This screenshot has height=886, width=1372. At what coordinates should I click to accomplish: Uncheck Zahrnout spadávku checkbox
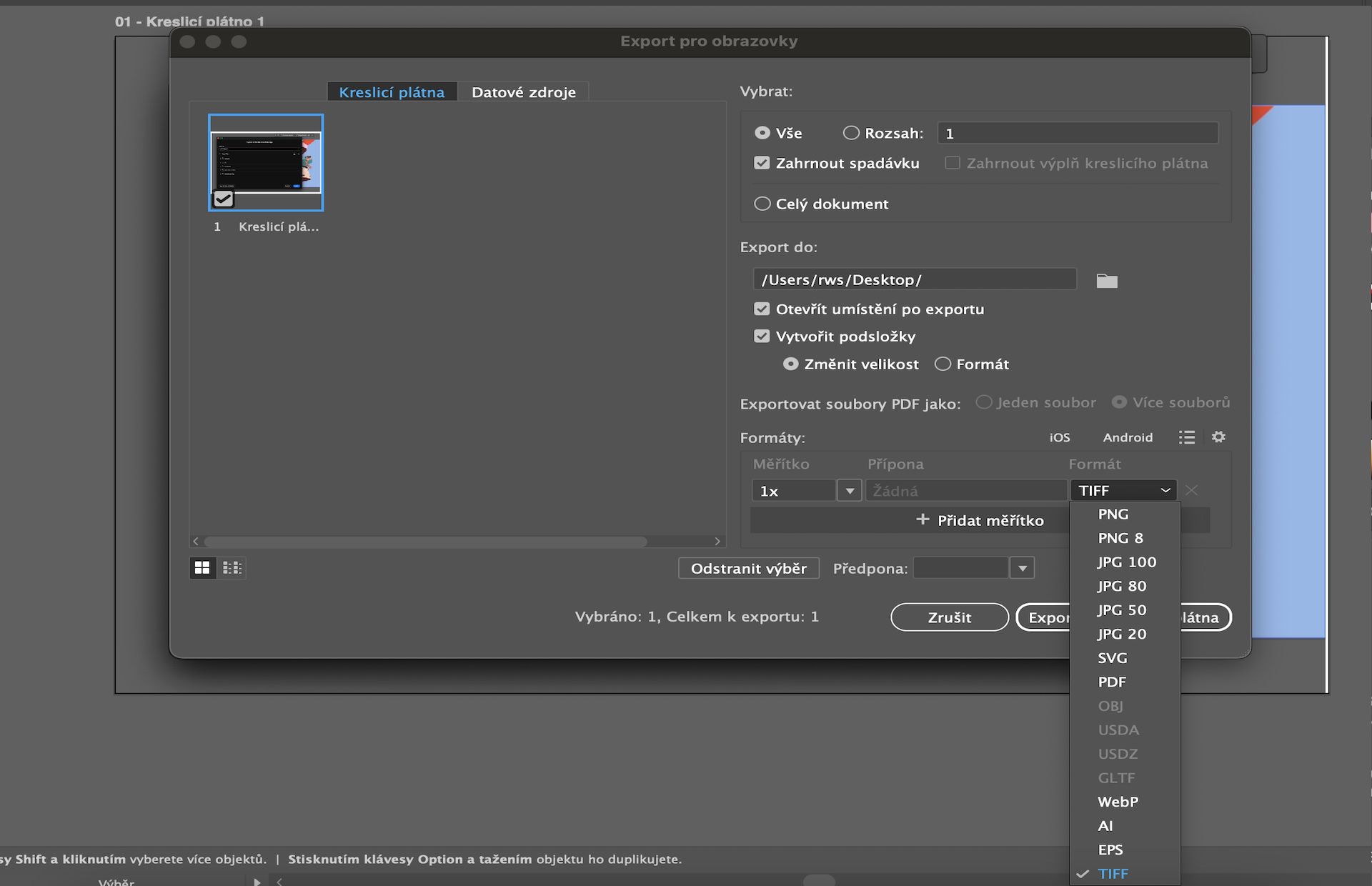pos(762,163)
